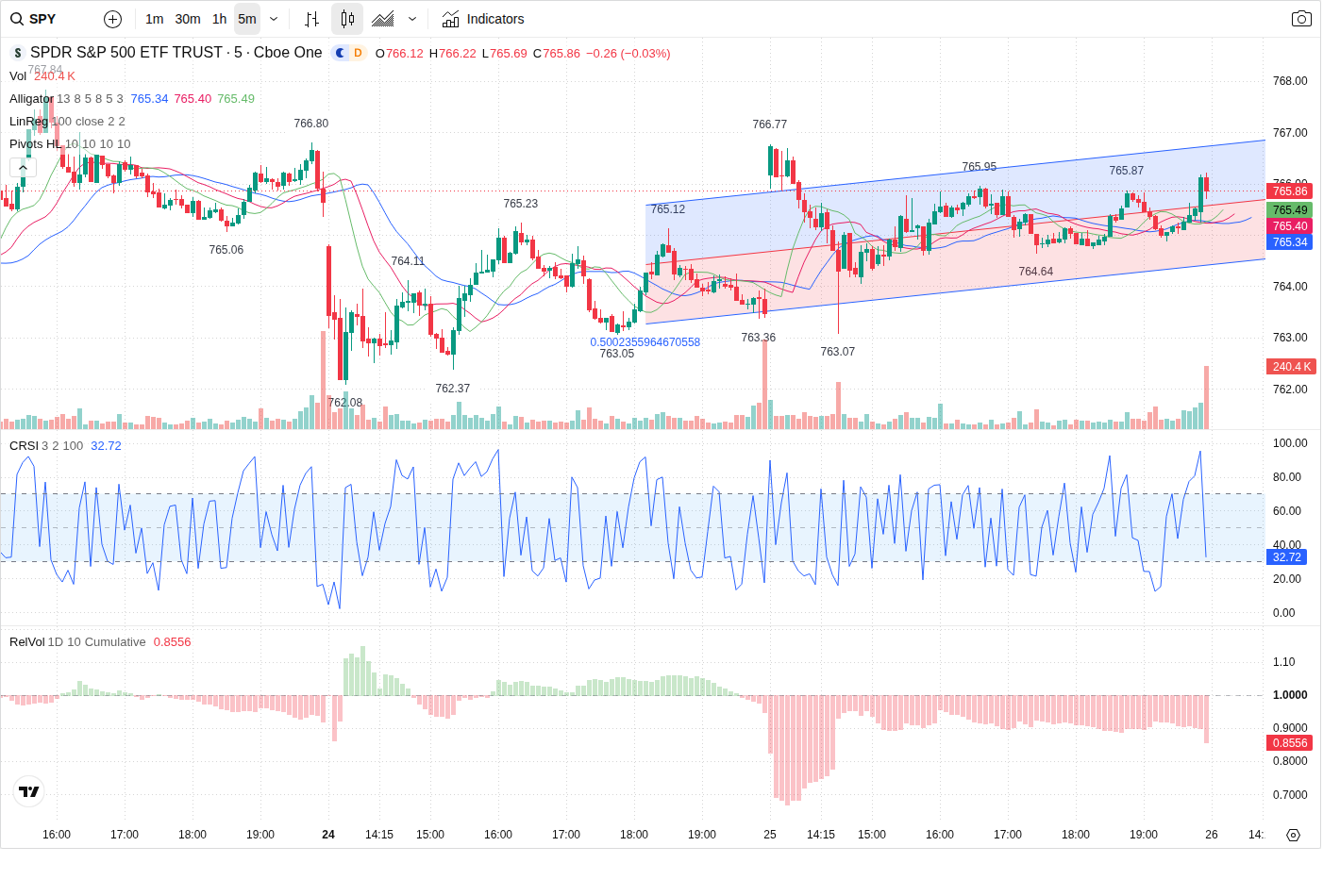Click the SPDR S&P 500 ETF TRUST title

tap(176, 53)
